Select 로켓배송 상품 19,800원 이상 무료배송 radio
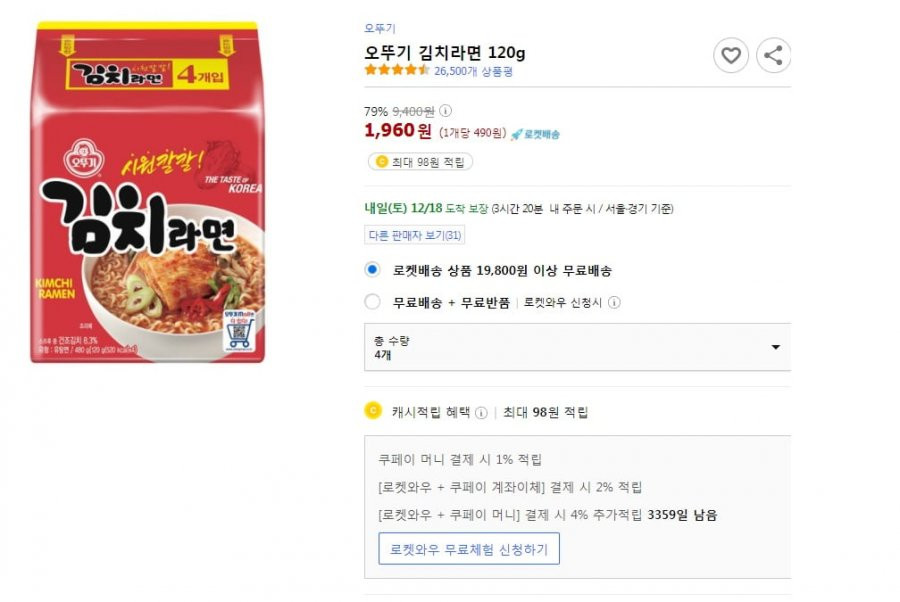 tap(373, 270)
